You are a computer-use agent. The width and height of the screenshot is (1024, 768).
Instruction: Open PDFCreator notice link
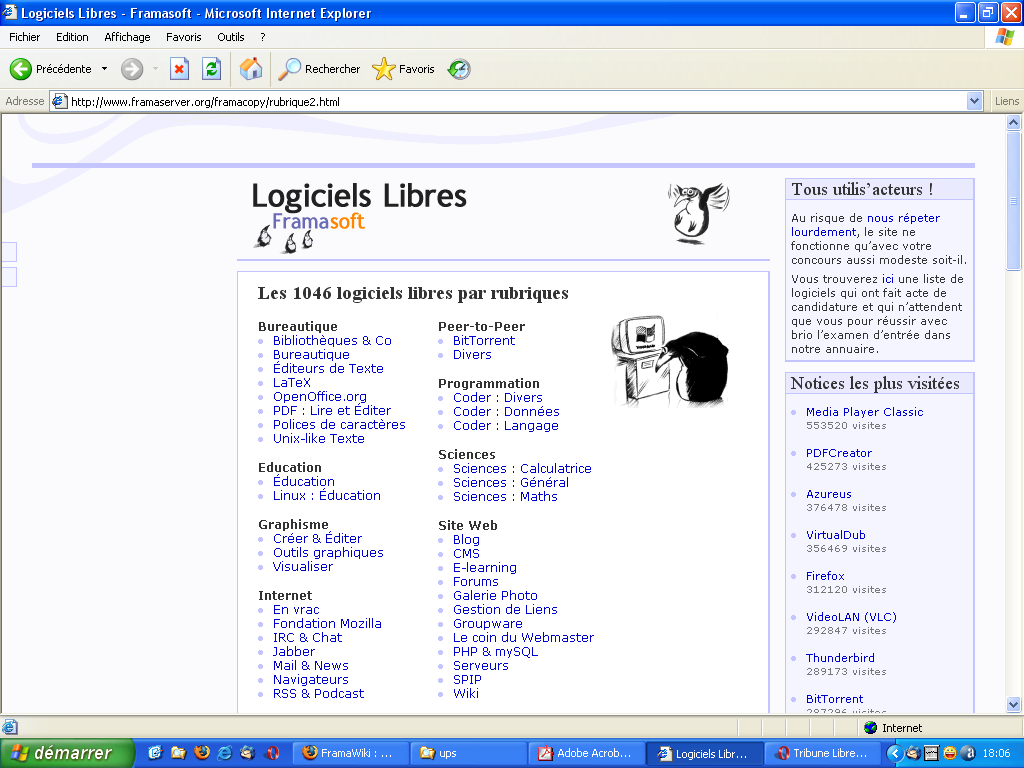click(x=839, y=453)
